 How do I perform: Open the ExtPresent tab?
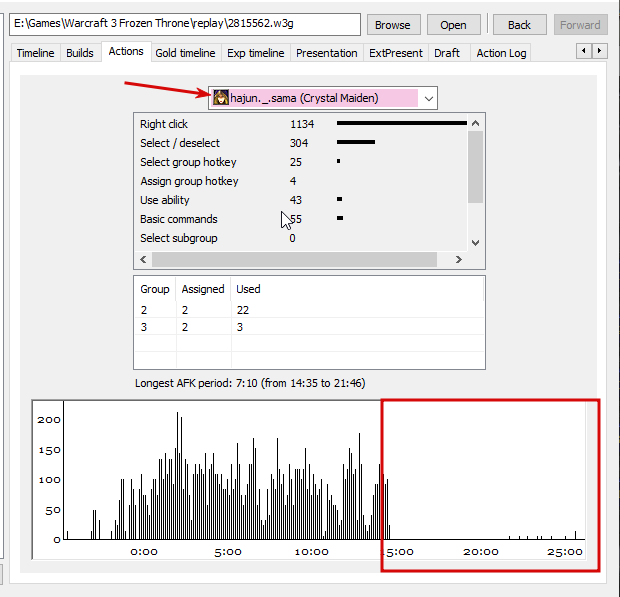pos(396,53)
